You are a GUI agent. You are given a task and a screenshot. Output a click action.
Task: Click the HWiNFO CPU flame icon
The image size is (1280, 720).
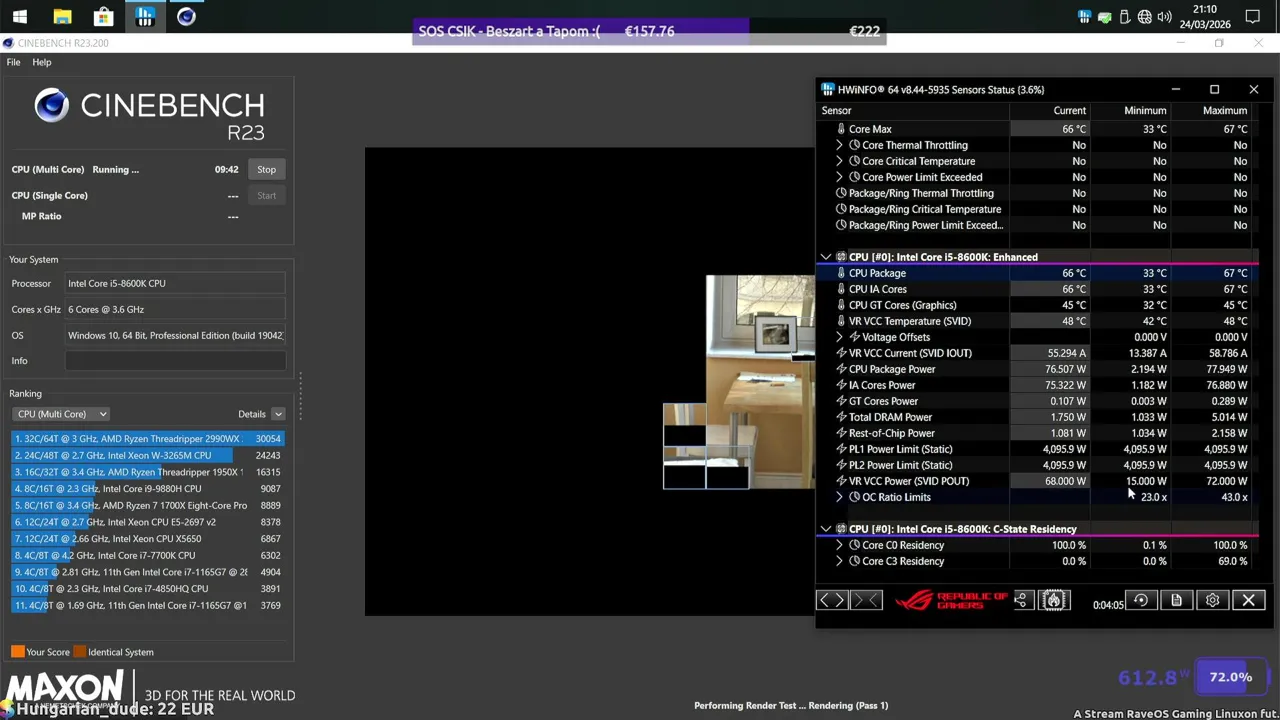(x=1053, y=600)
